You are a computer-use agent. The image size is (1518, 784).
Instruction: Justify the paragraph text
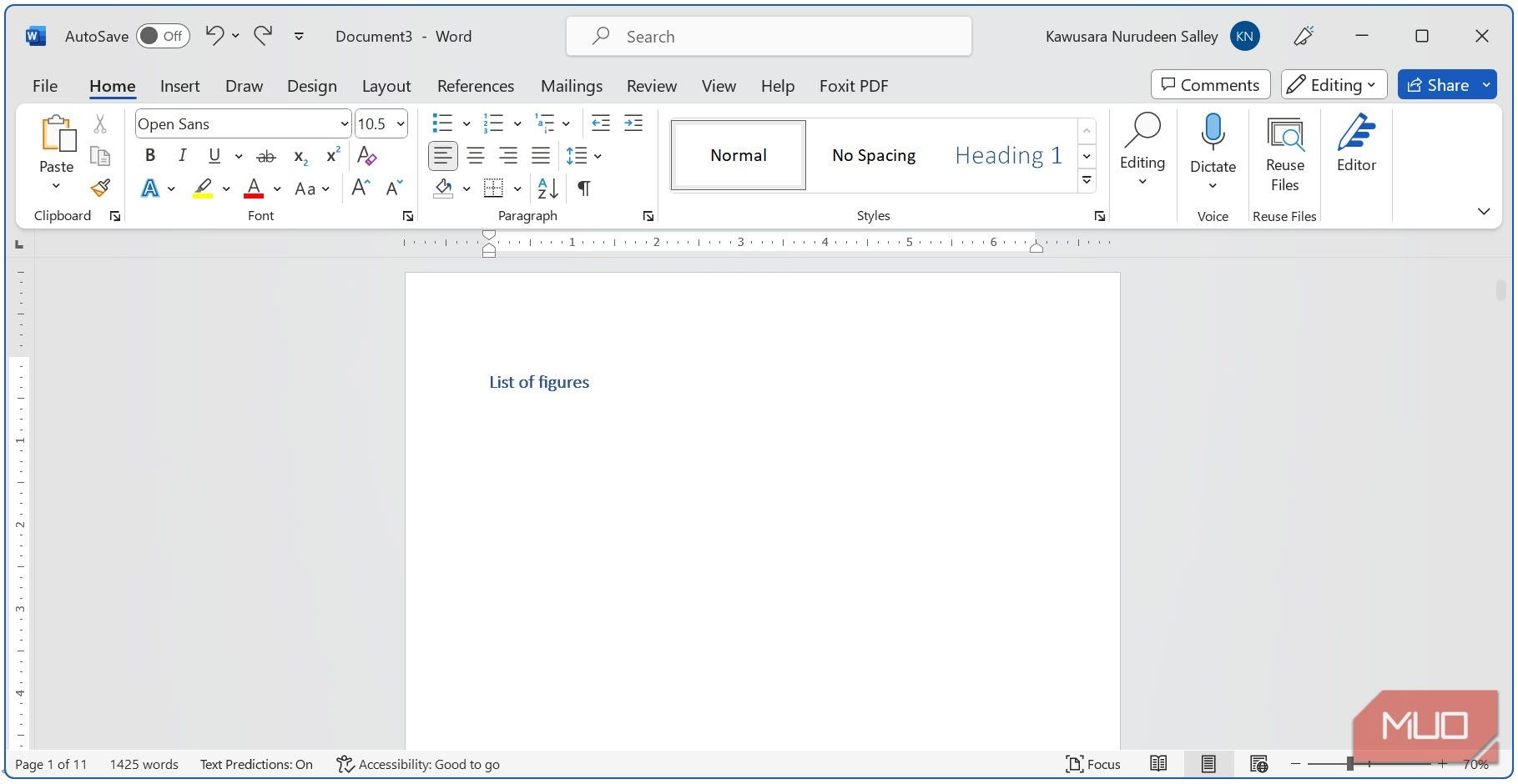tap(541, 155)
